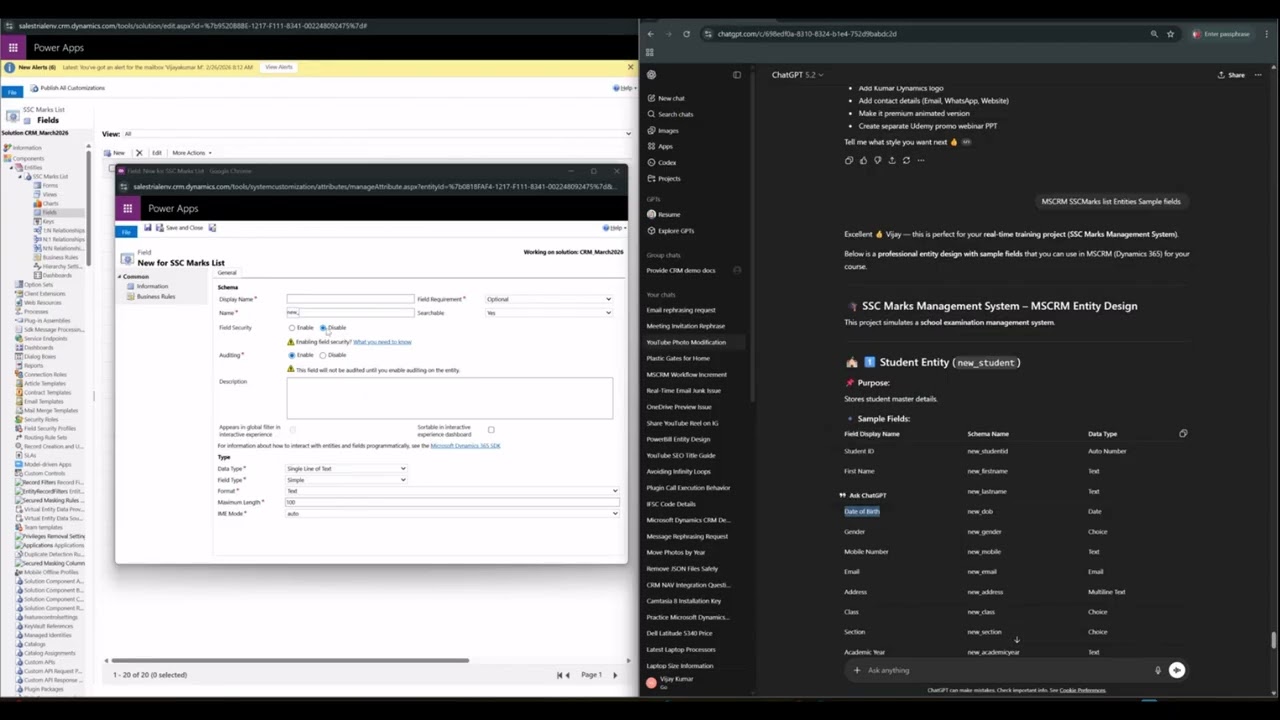Open the More Actions dropdown
The height and width of the screenshot is (720, 1280).
[190, 153]
